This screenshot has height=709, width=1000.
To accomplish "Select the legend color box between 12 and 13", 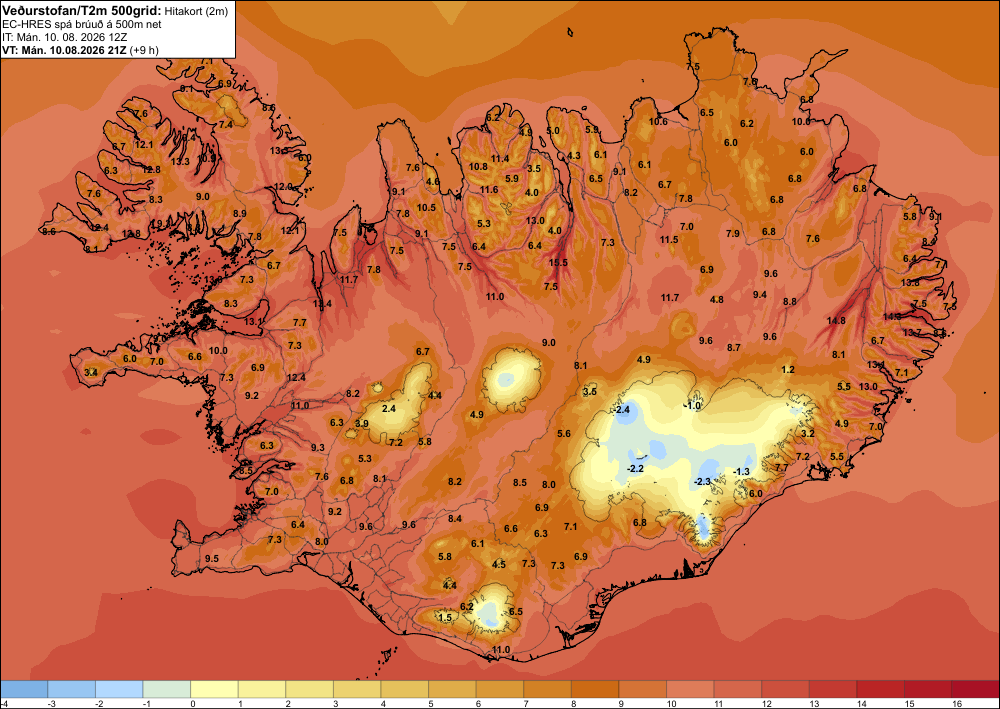I will [786, 689].
